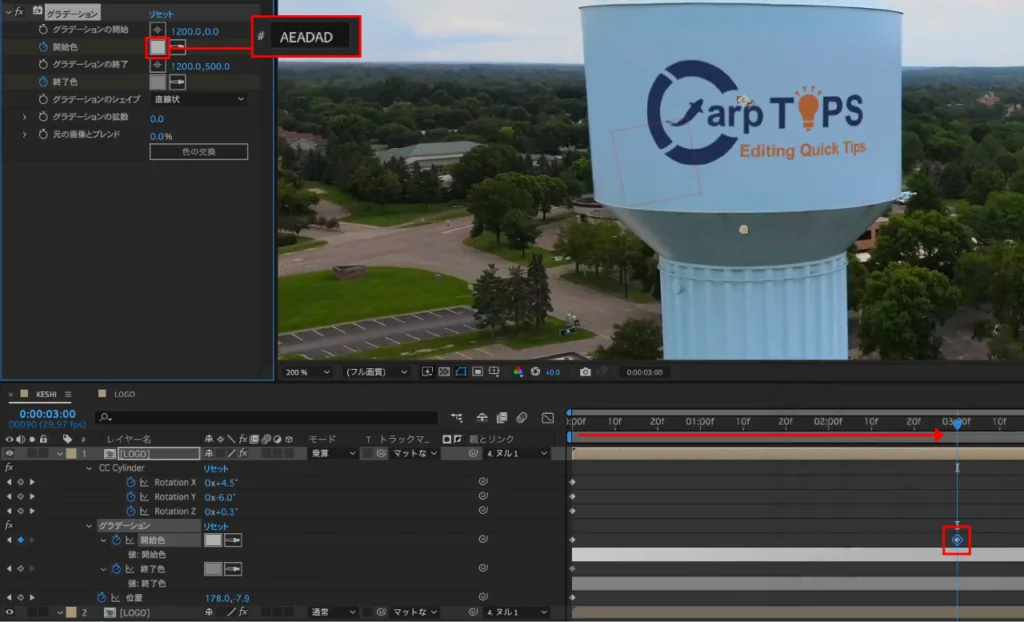Click 終了色 color swatch in Effect Controls
This screenshot has width=1024, height=622.
click(157, 82)
